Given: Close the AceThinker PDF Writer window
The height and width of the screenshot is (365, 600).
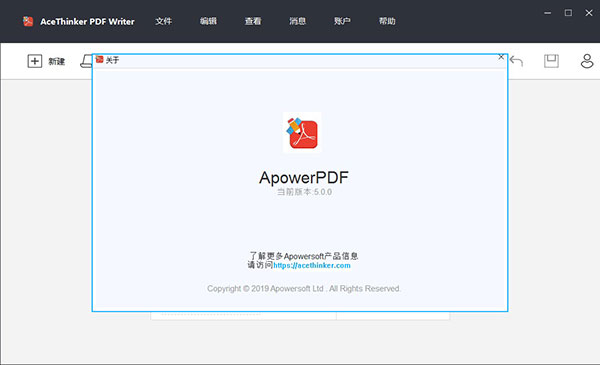Looking at the screenshot, I should point(589,13).
